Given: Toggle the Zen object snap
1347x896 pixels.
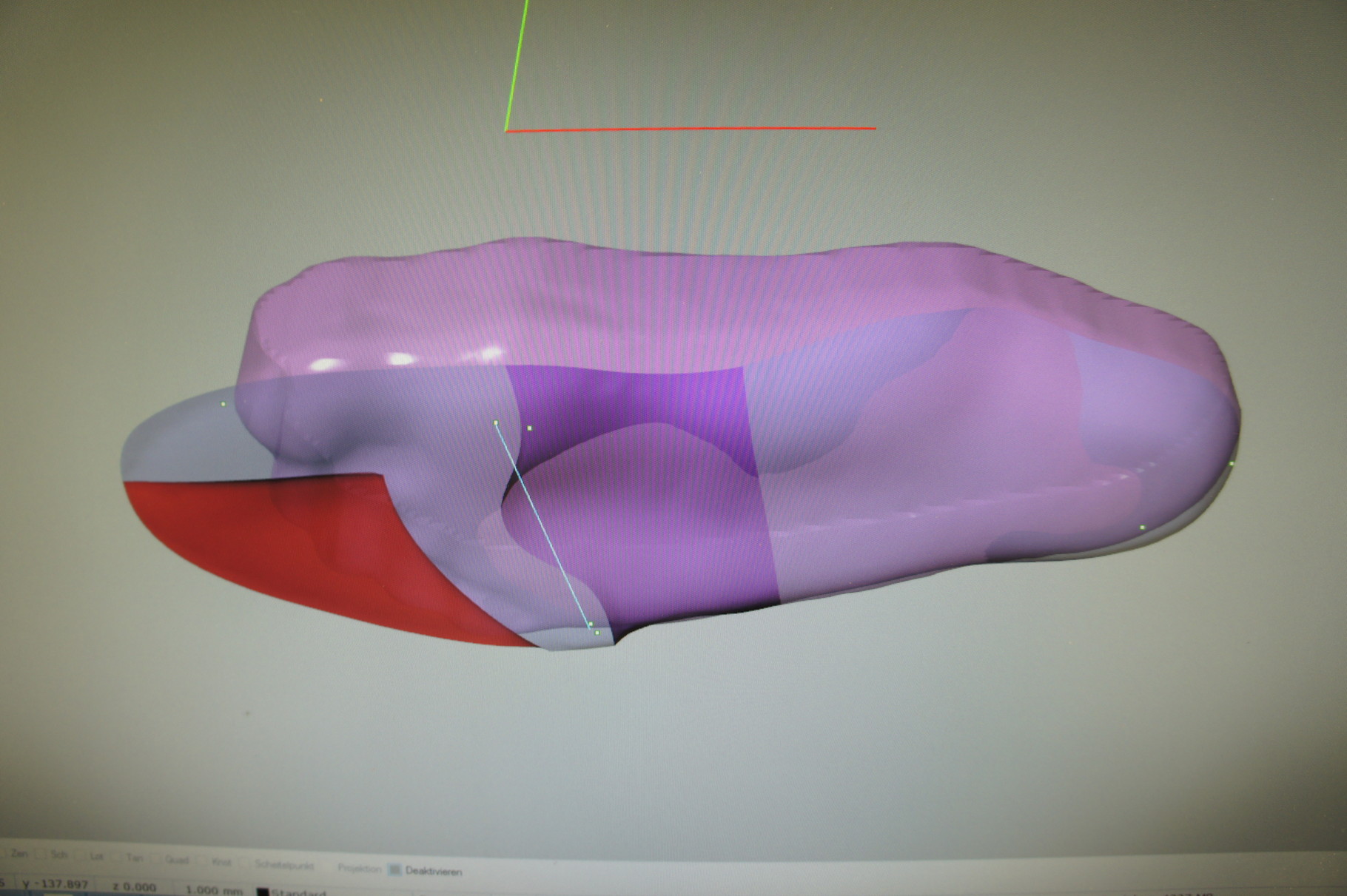Looking at the screenshot, I should [13, 853].
